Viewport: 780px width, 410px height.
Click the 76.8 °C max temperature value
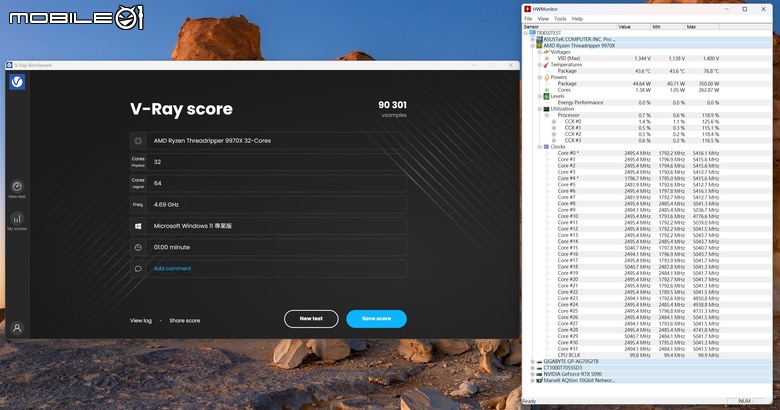(711, 71)
